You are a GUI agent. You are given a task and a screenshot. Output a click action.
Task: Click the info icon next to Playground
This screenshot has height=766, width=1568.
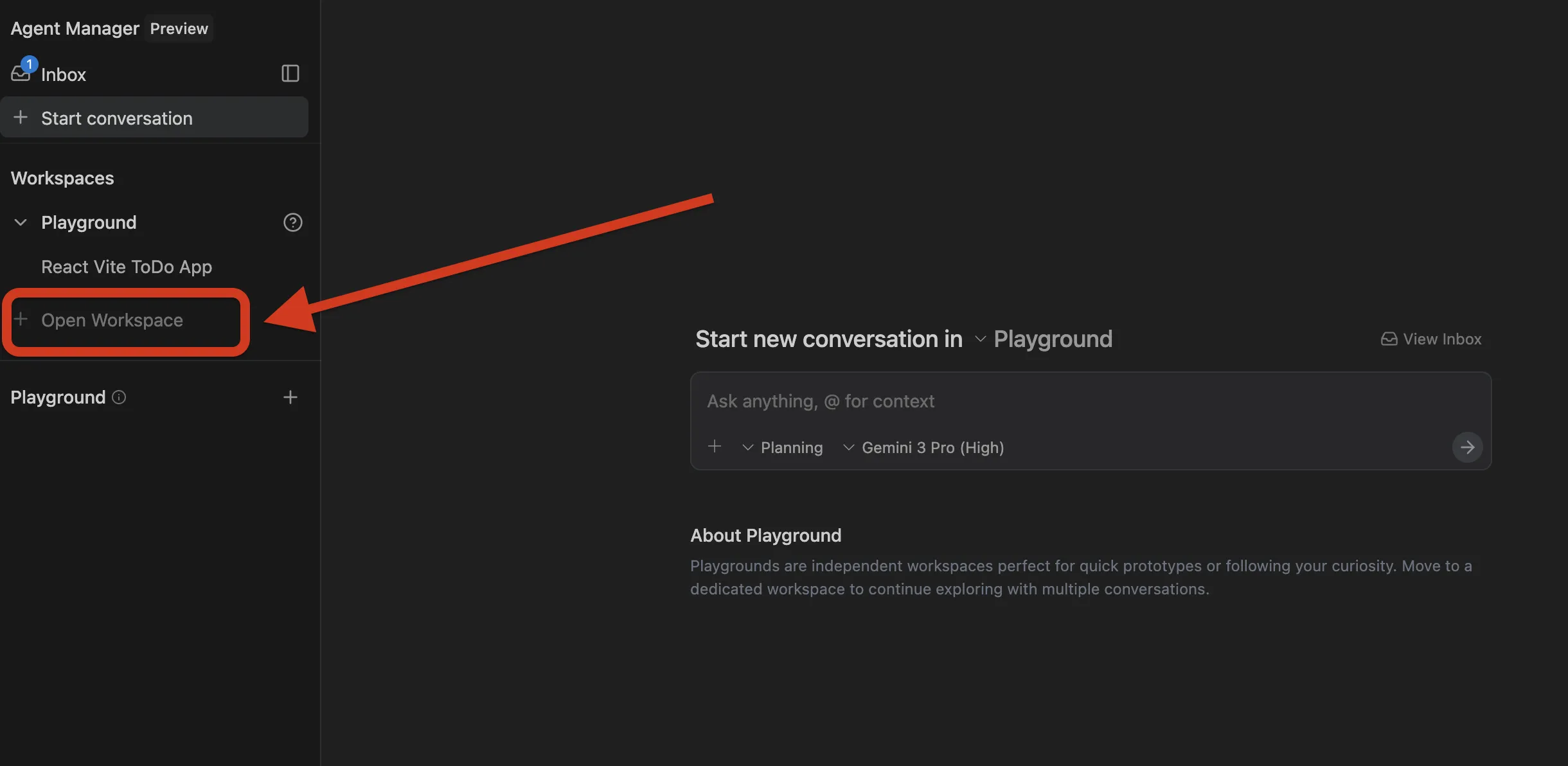pyautogui.click(x=119, y=397)
